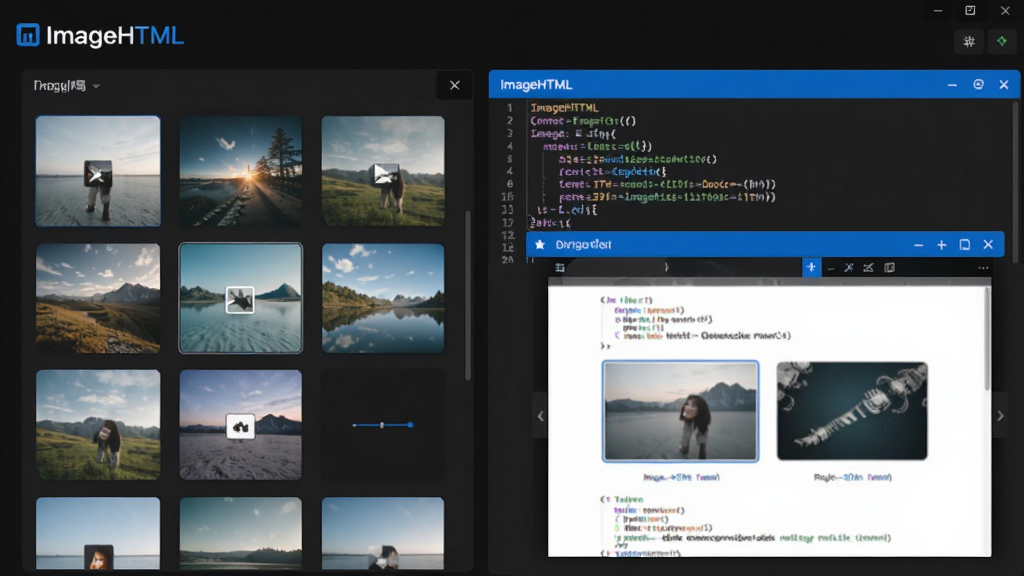
Task: Click overlay icon on gray dusk sand thumbnail
Action: (240, 426)
